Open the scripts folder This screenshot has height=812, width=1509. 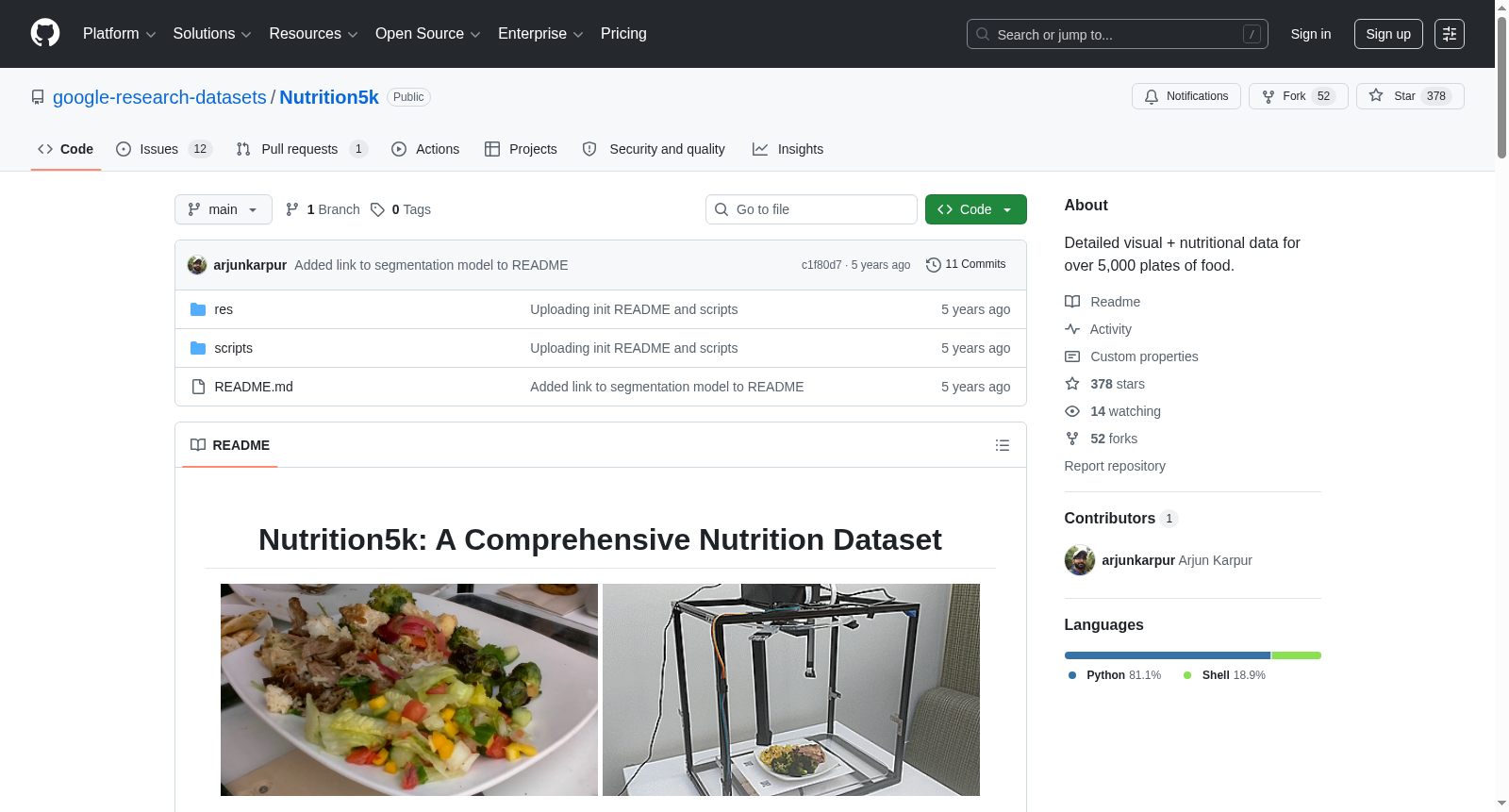click(x=233, y=348)
